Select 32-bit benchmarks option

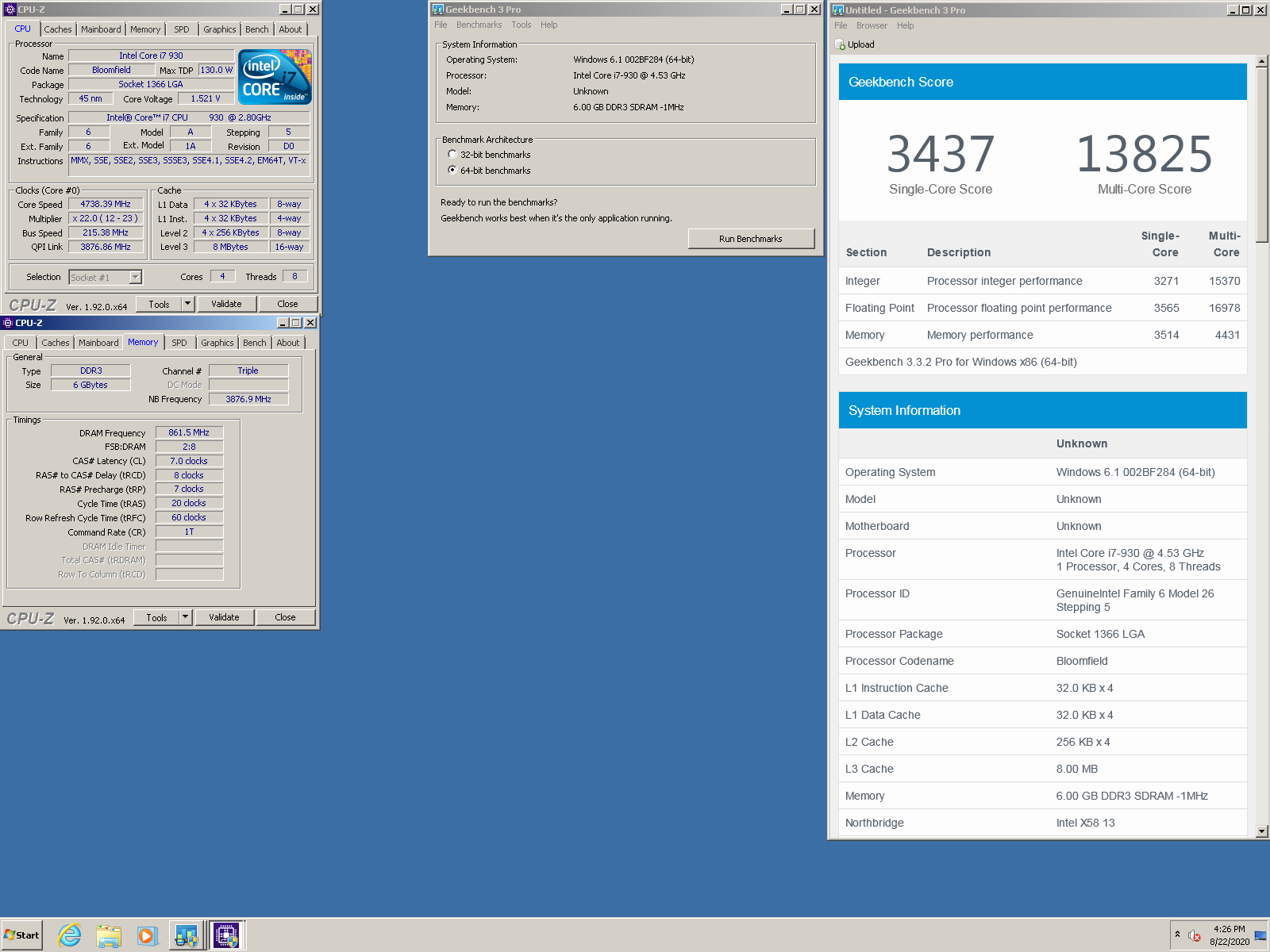pyautogui.click(x=452, y=155)
